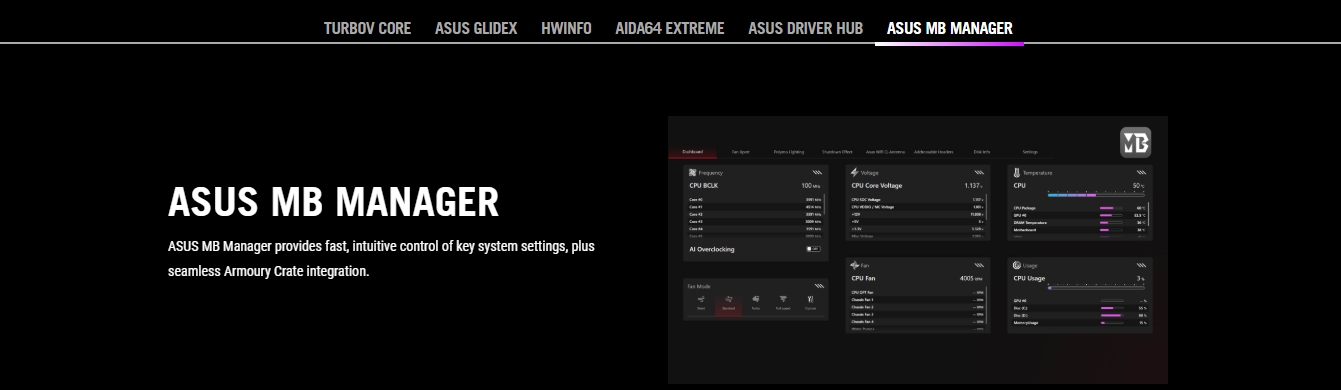Open Polymo Lighting tab in preview
The image size is (1341, 390).
coord(789,152)
